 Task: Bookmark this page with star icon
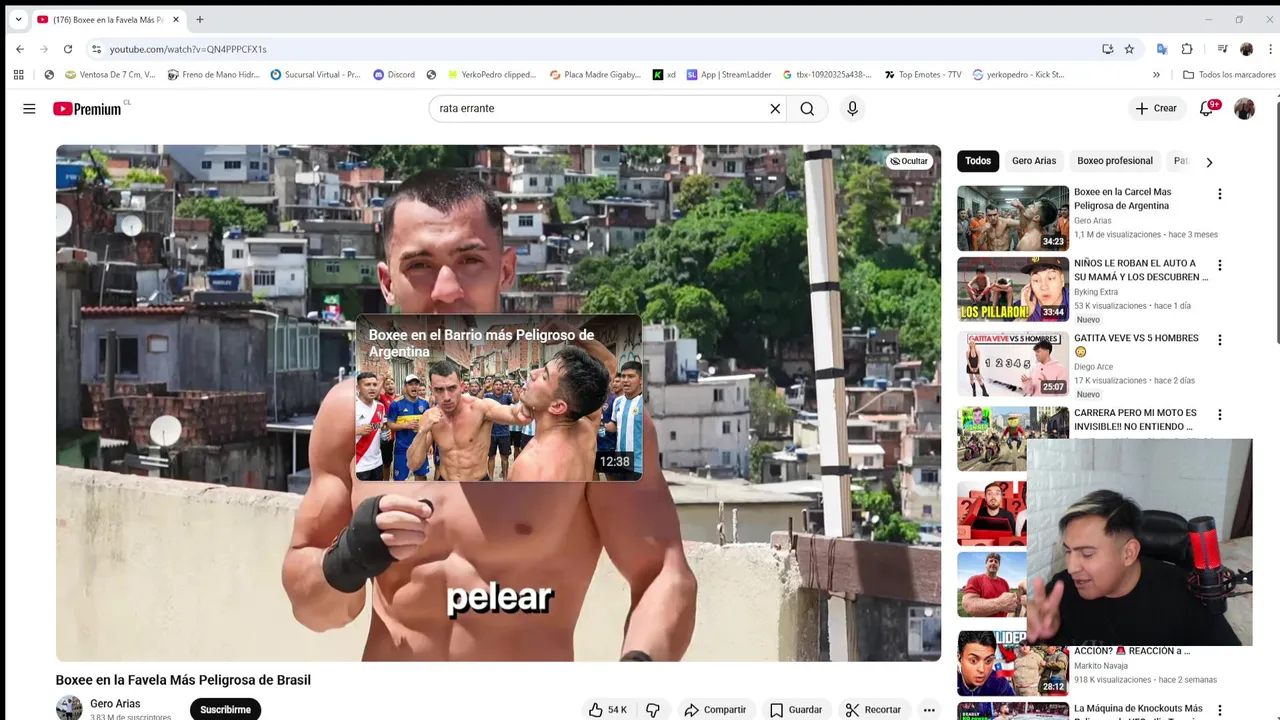1129,49
